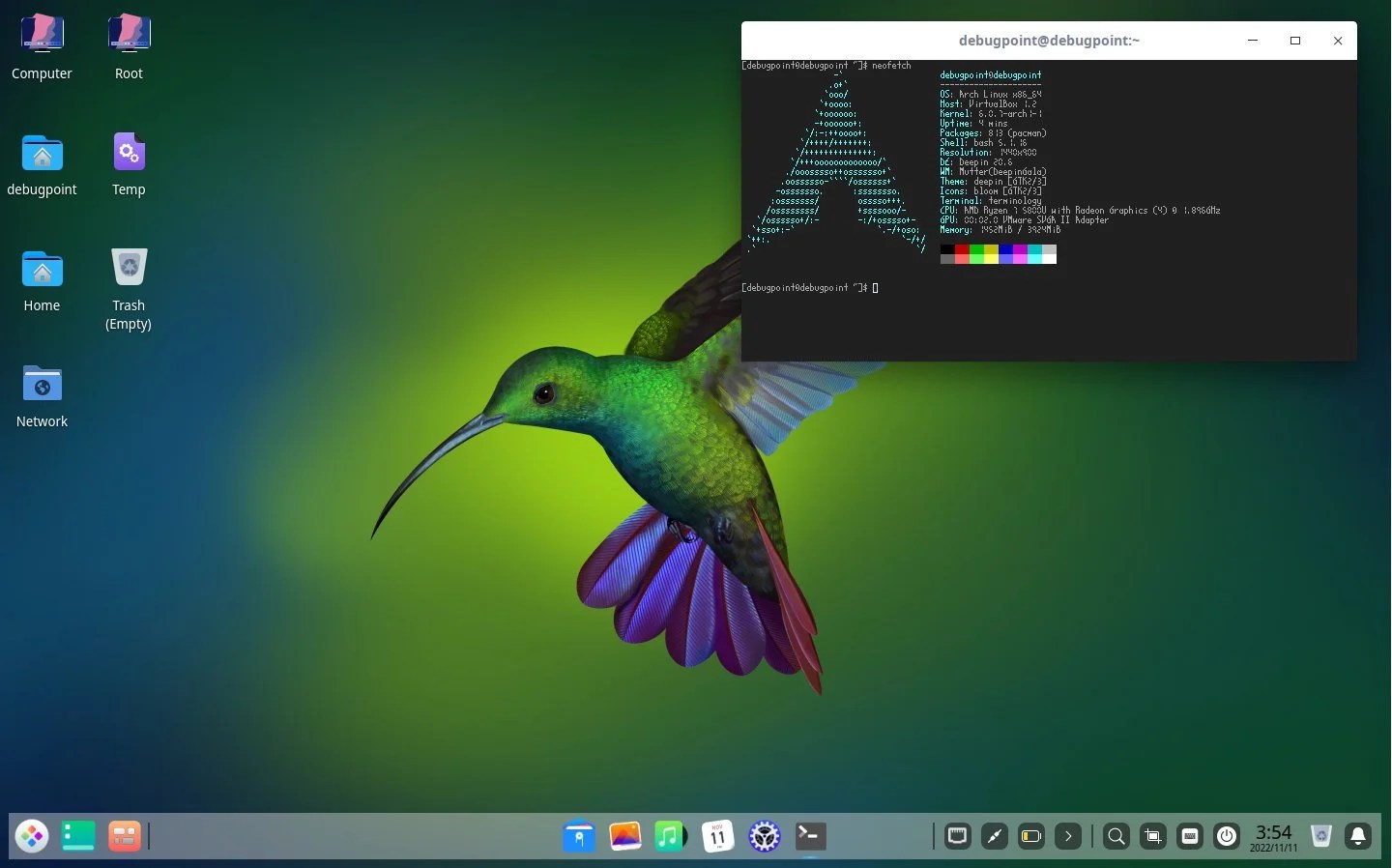The width and height of the screenshot is (1392, 868).
Task: Open the shutdown power button in tray
Action: 1227,836
